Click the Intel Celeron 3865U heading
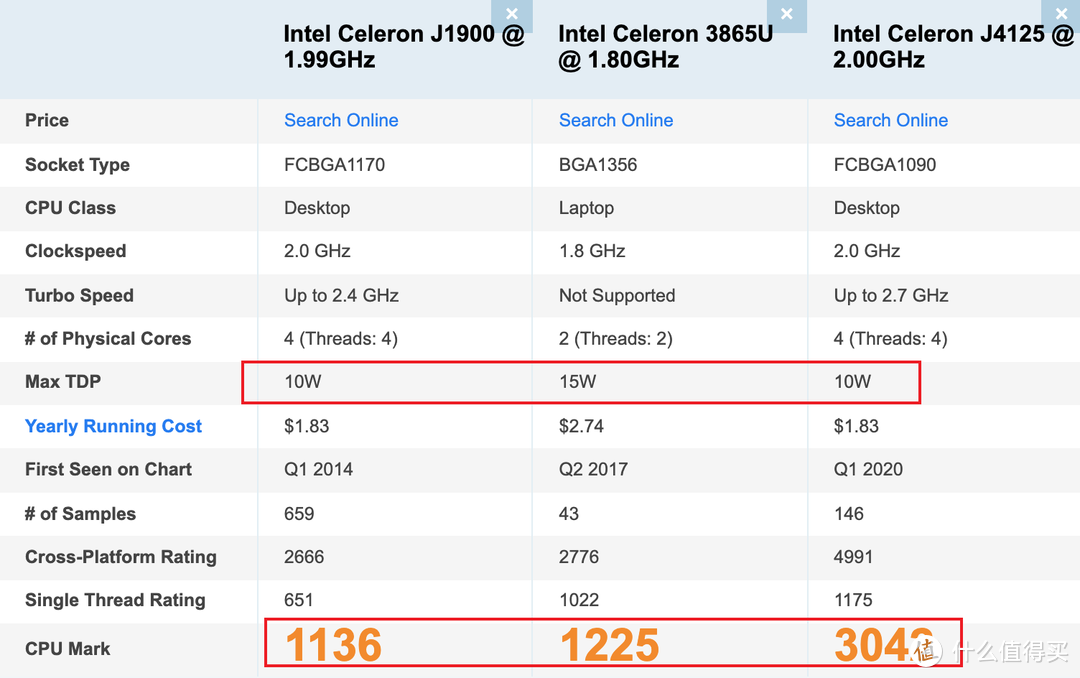The width and height of the screenshot is (1080, 678). [665, 47]
